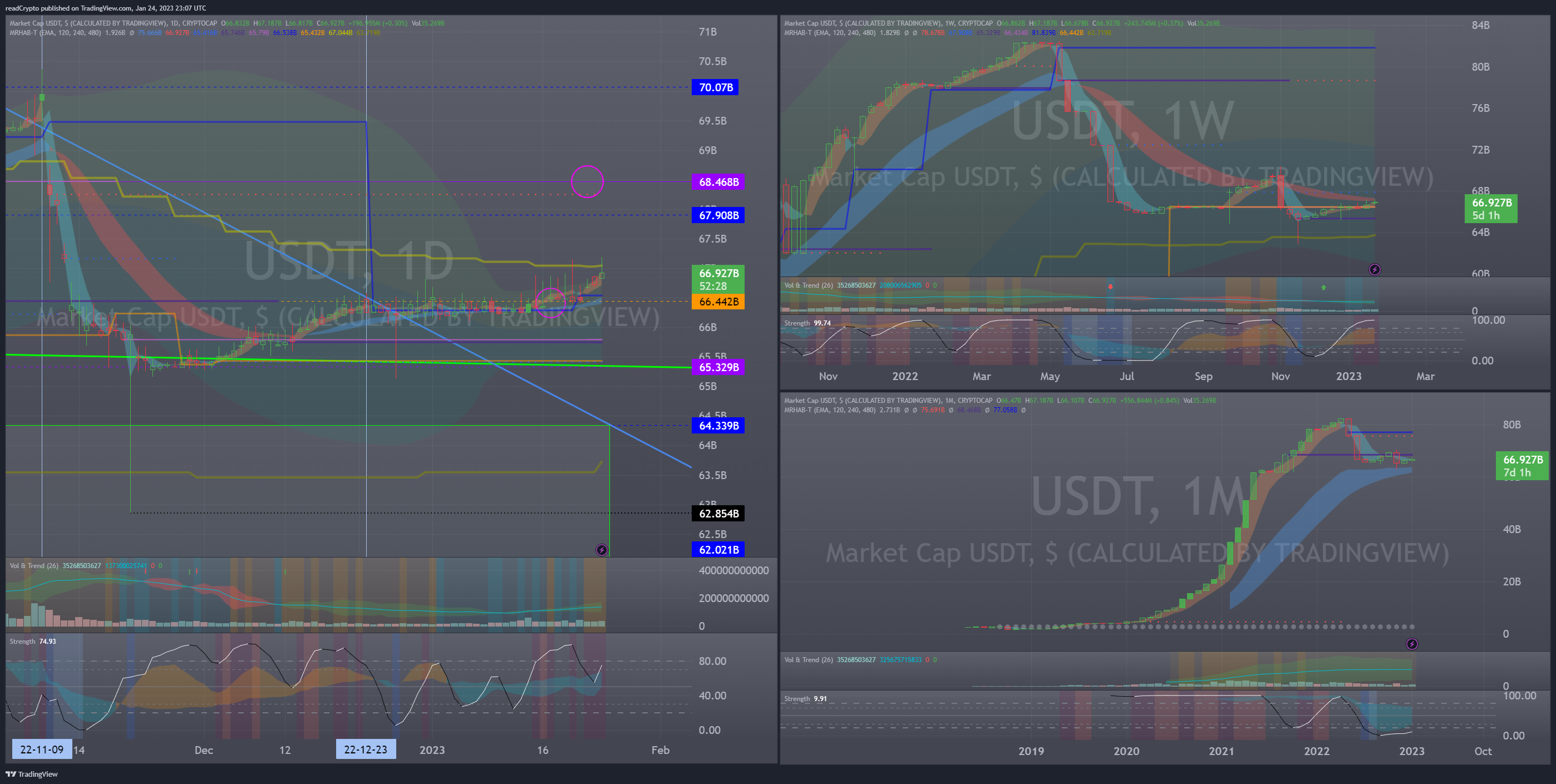Click the Strength 74.93 legend in 1D chart
1556x784 pixels.
click(33, 642)
